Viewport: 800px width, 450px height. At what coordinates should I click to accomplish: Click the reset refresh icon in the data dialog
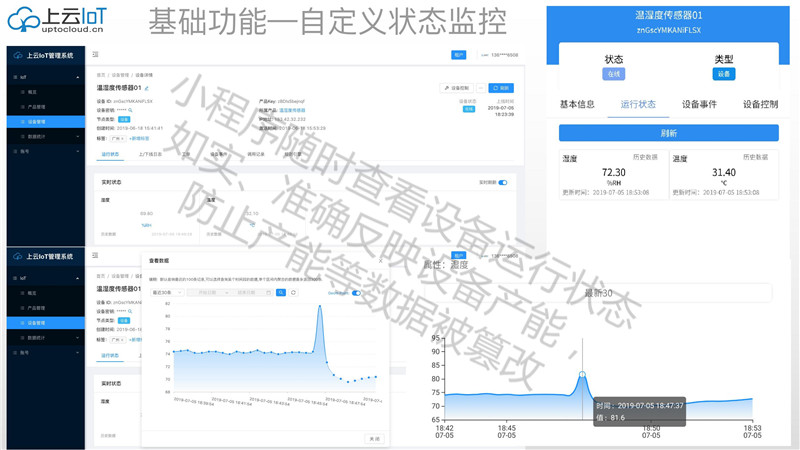point(293,293)
